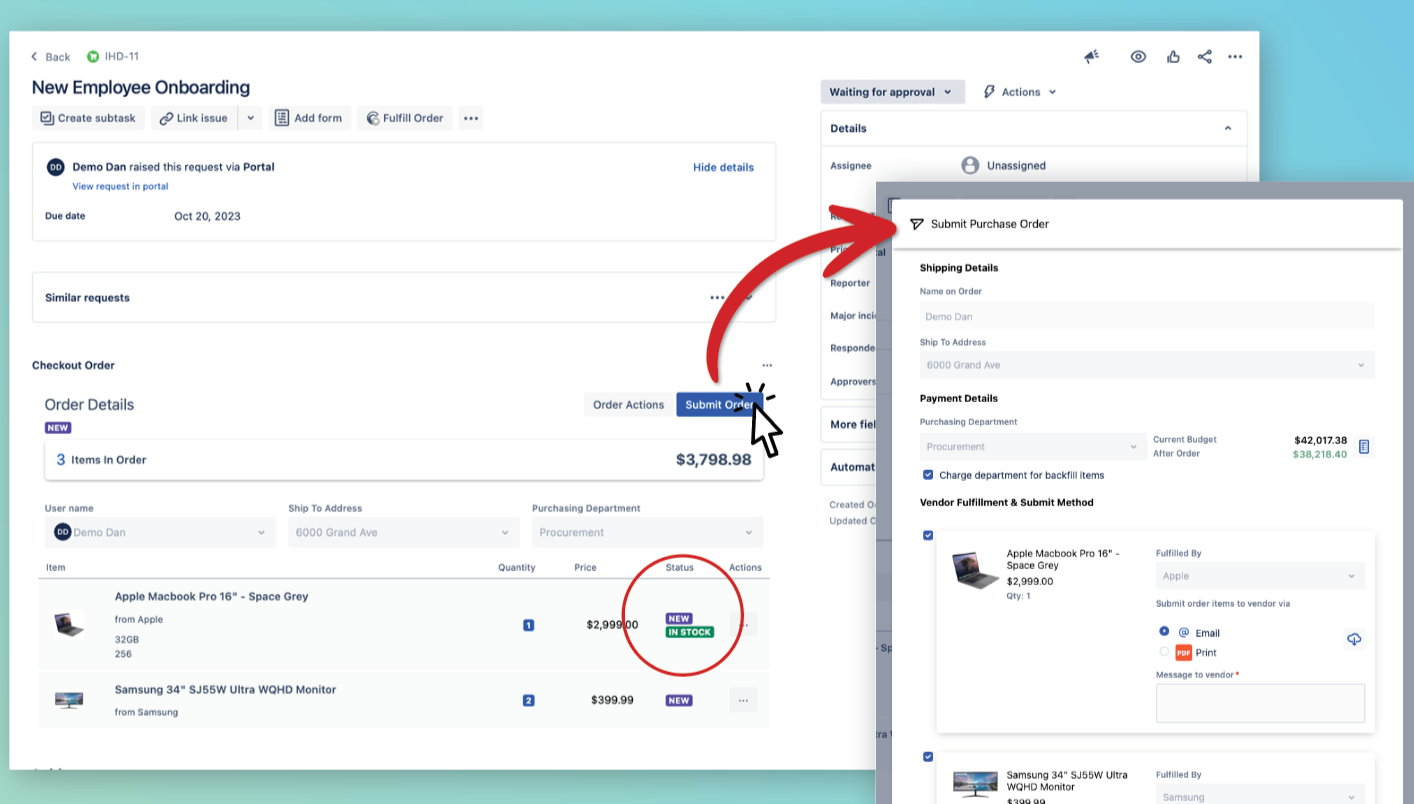Click the Samsung monitor thumbnail in the order table
1414x804 pixels.
[x=69, y=700]
